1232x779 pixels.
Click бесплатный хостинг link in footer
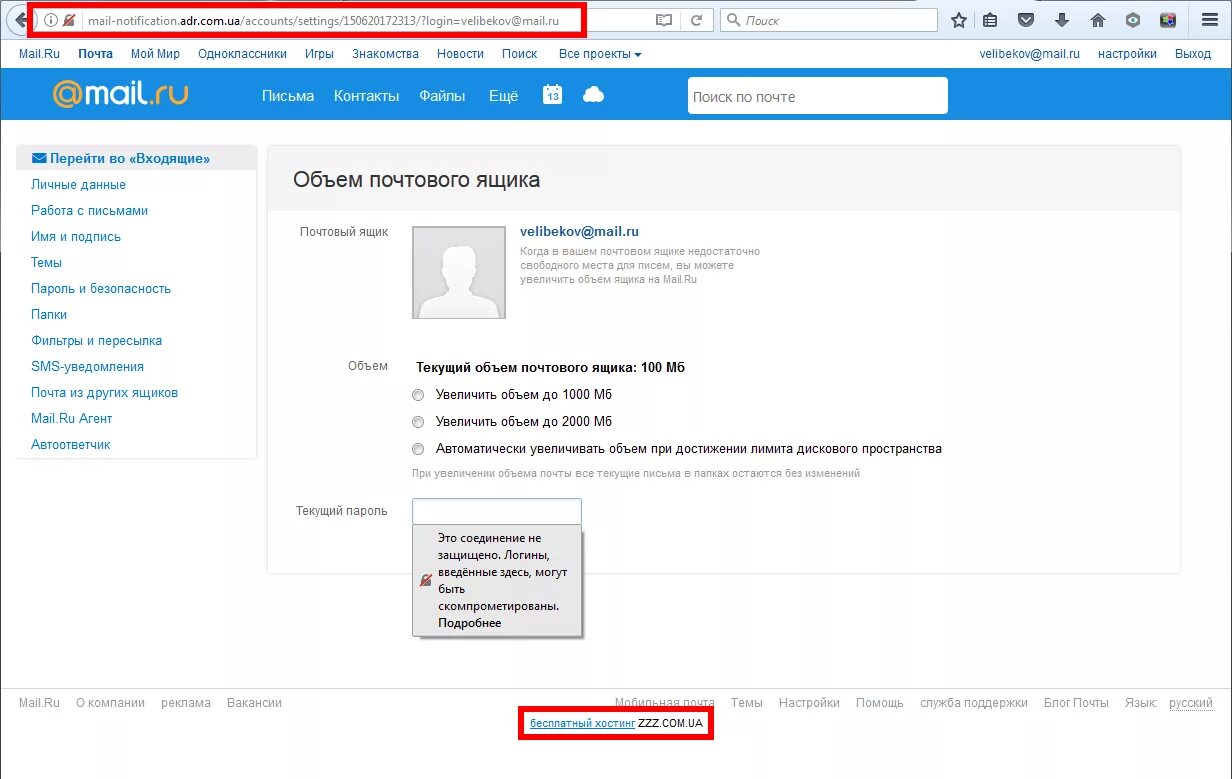point(582,723)
